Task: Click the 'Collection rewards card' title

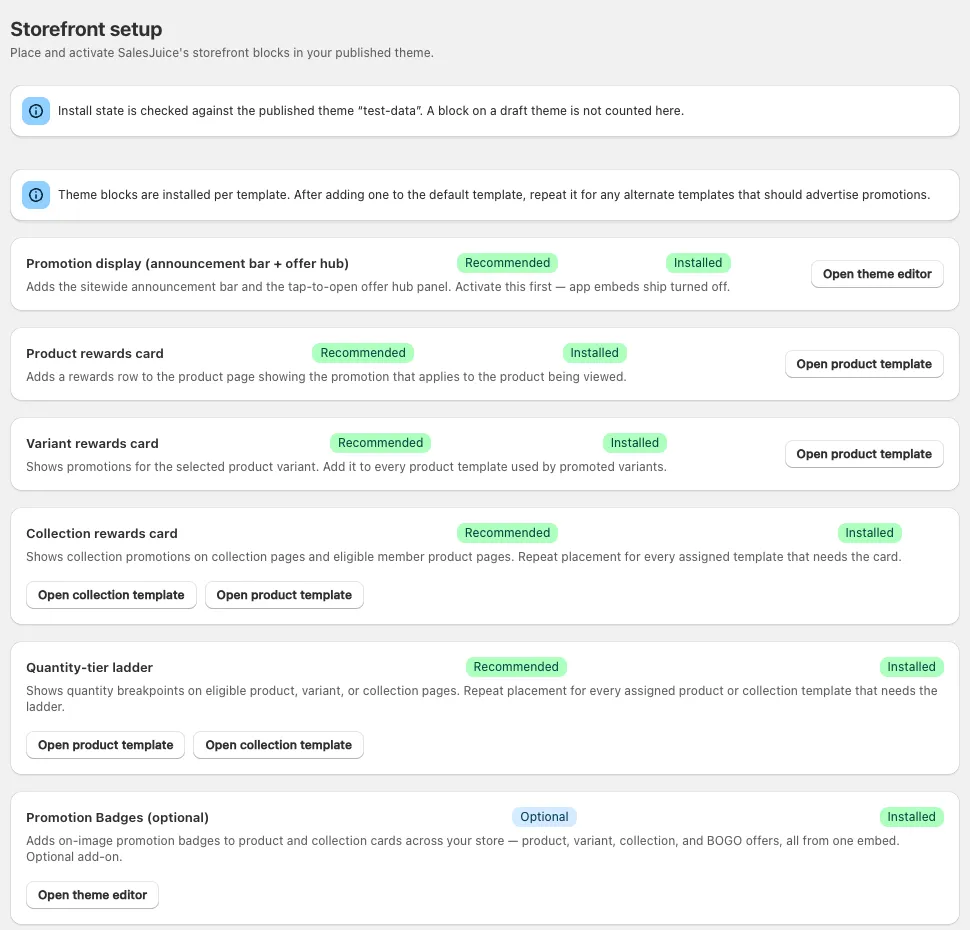Action: pos(101,533)
